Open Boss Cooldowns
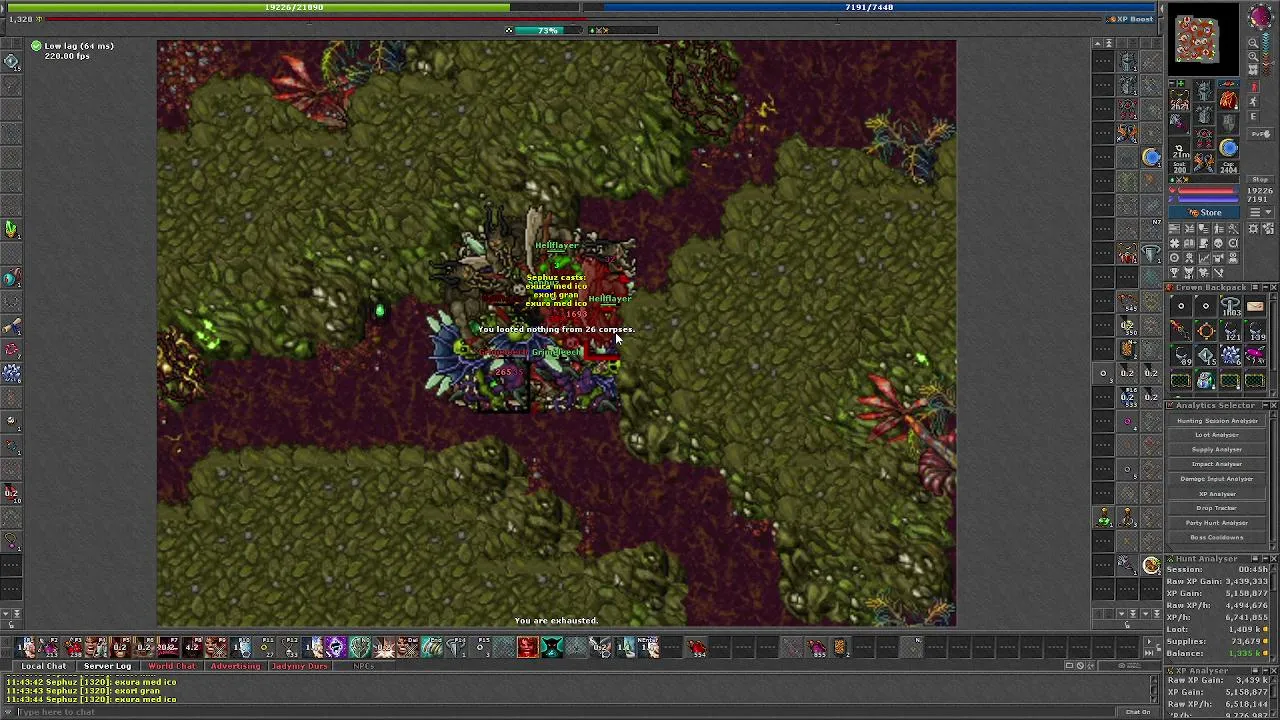The height and width of the screenshot is (720, 1280). (1217, 537)
